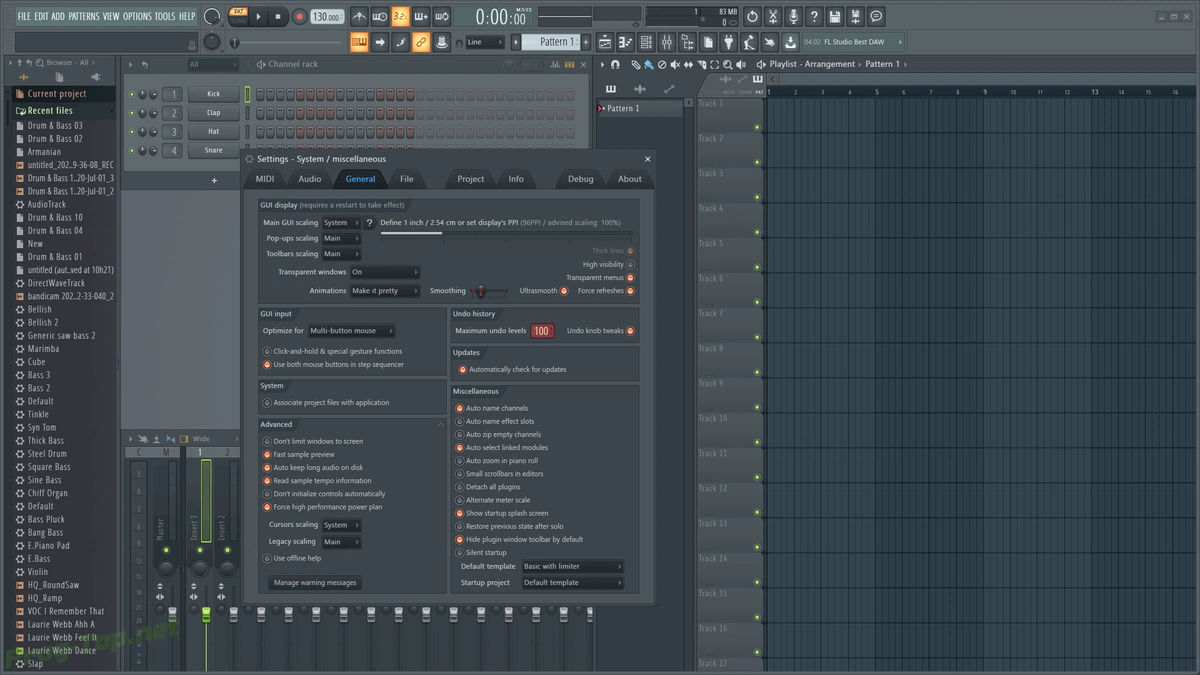Click the view playlist toolbar icon

(x=604, y=42)
